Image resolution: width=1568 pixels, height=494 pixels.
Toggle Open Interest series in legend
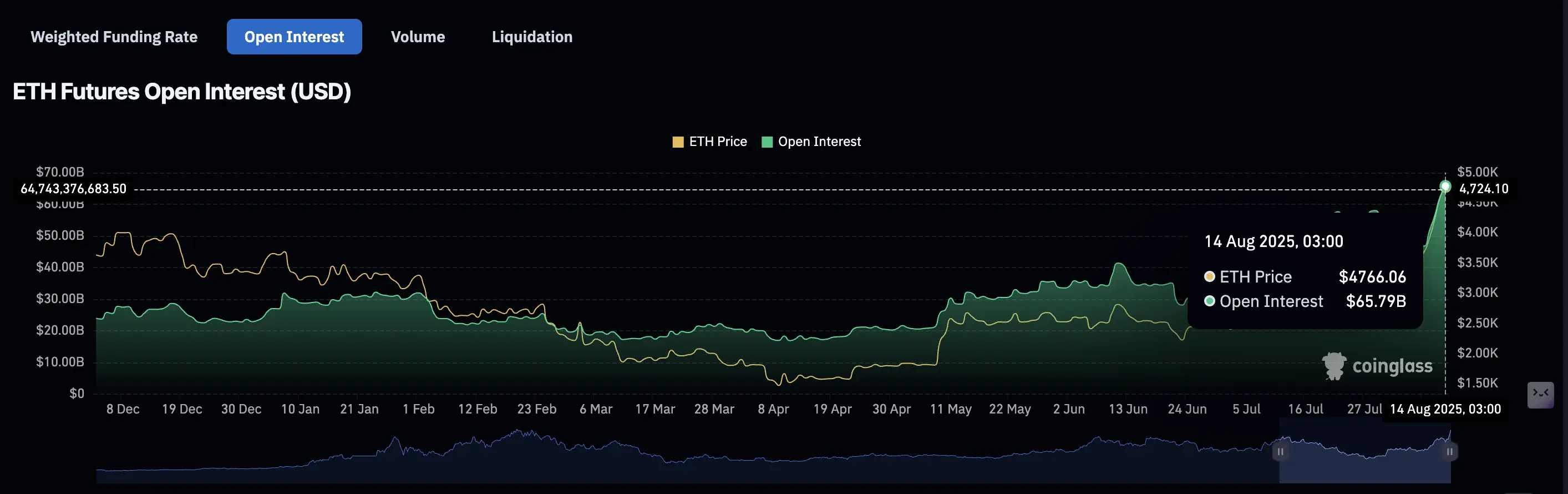pos(811,142)
